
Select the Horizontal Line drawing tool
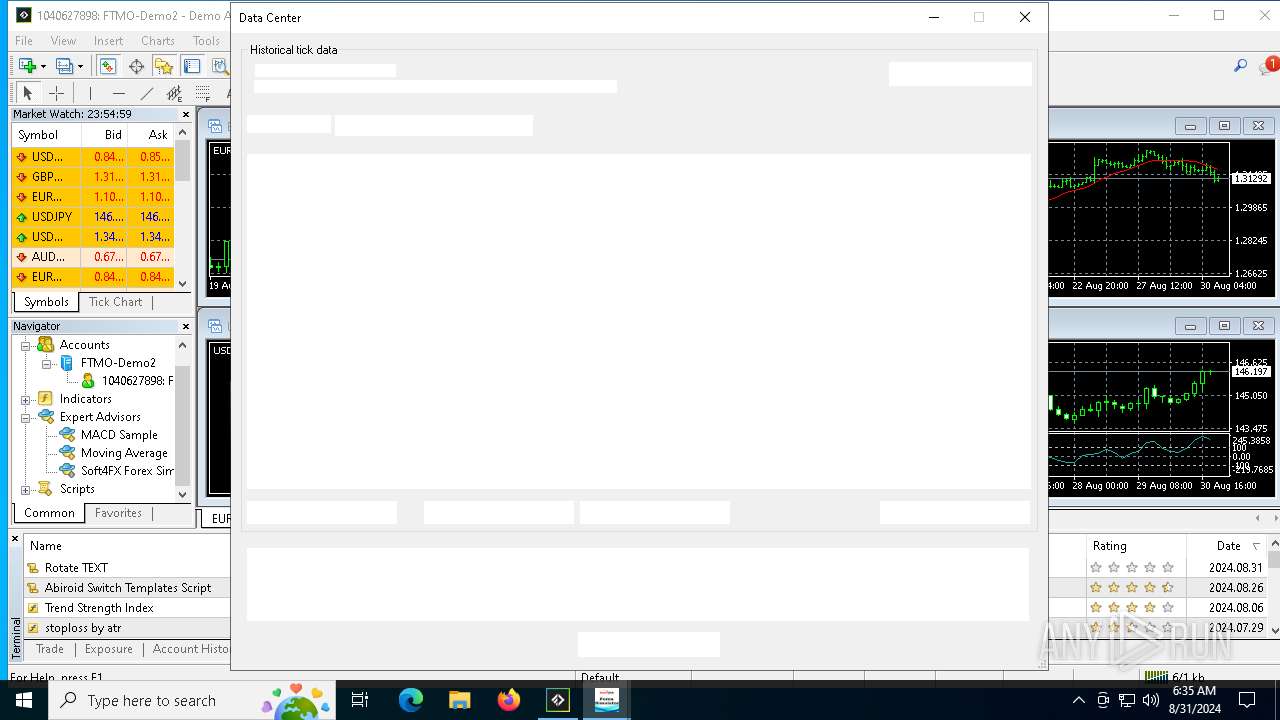[119, 93]
